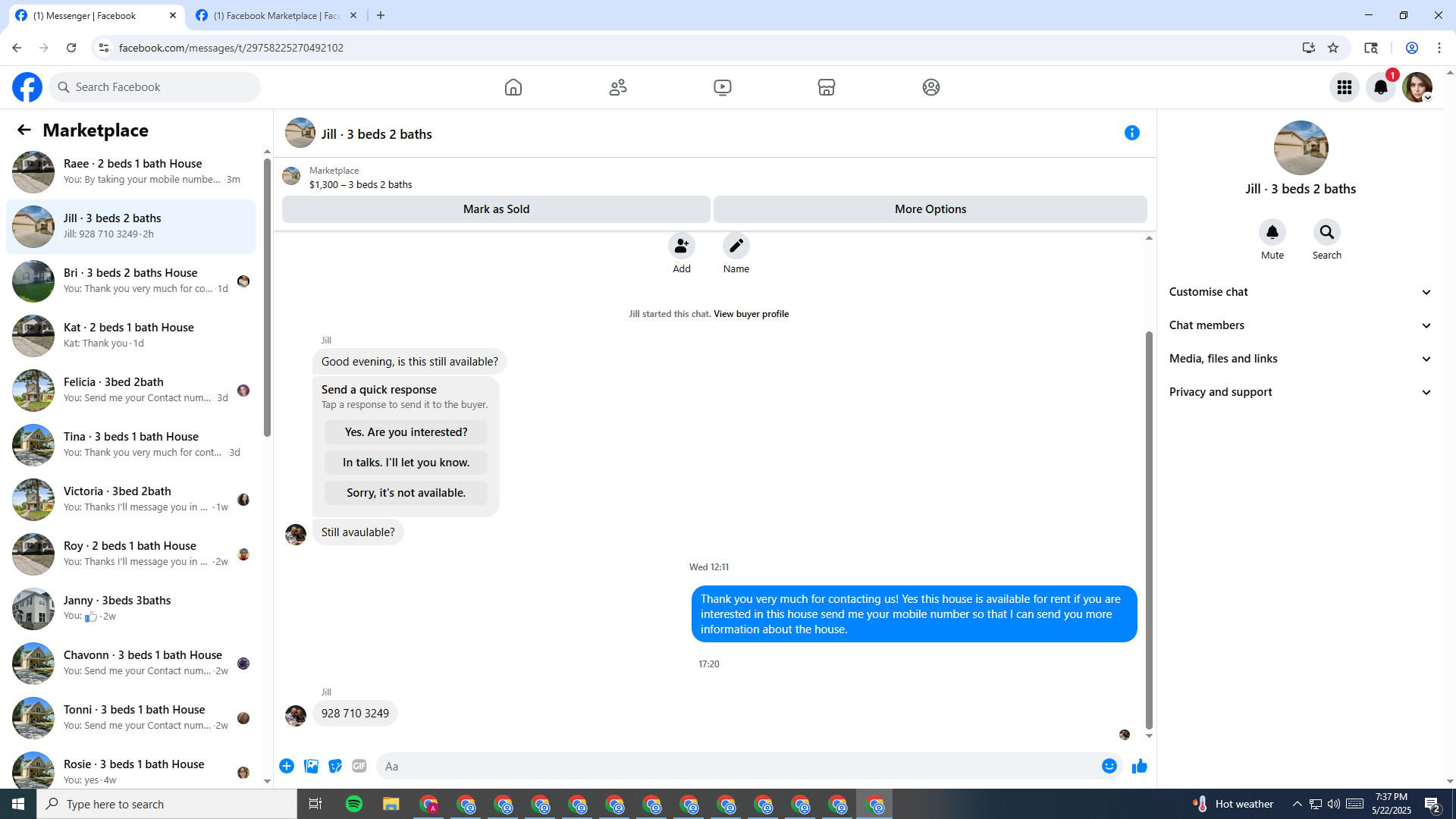
Task: Click the chat list scrollbar
Action: 267,296
